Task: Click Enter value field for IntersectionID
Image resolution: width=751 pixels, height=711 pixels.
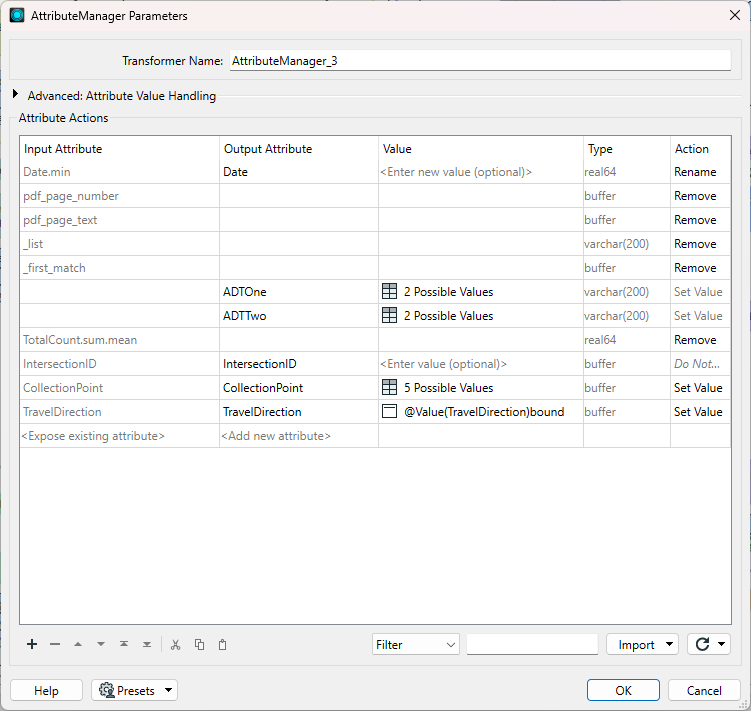Action: click(x=481, y=364)
